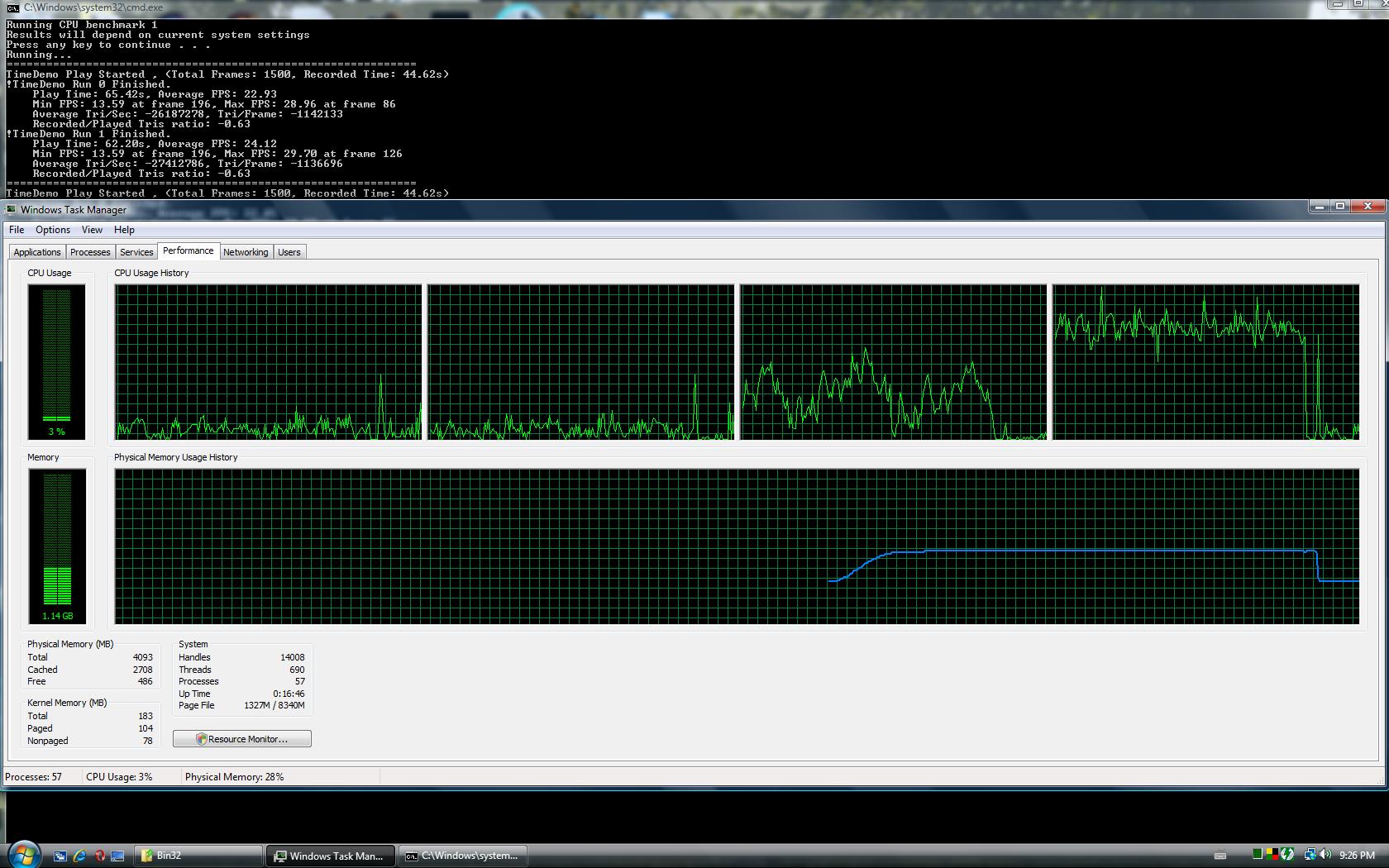This screenshot has height=868, width=1389.
Task: Click the third CPU core history graph
Action: pos(893,362)
